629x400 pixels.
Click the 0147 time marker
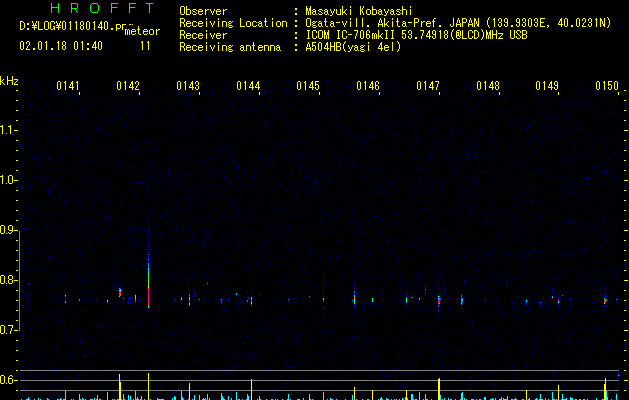(x=428, y=86)
